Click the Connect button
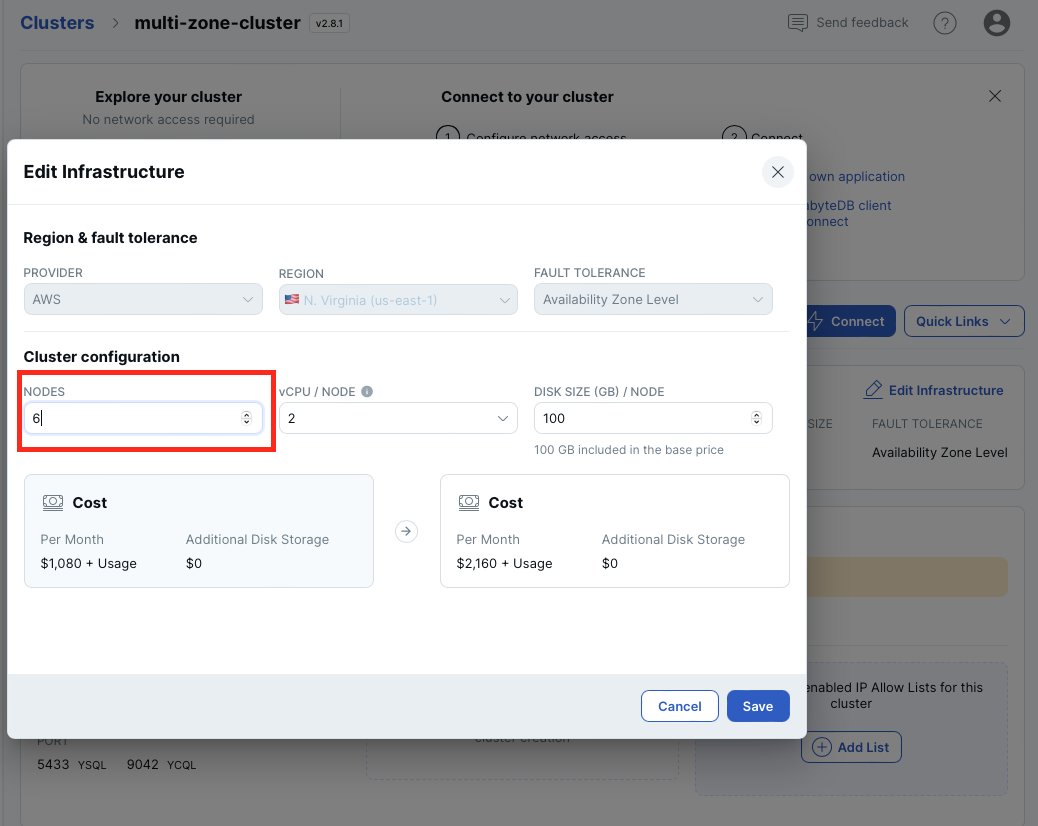 click(849, 321)
